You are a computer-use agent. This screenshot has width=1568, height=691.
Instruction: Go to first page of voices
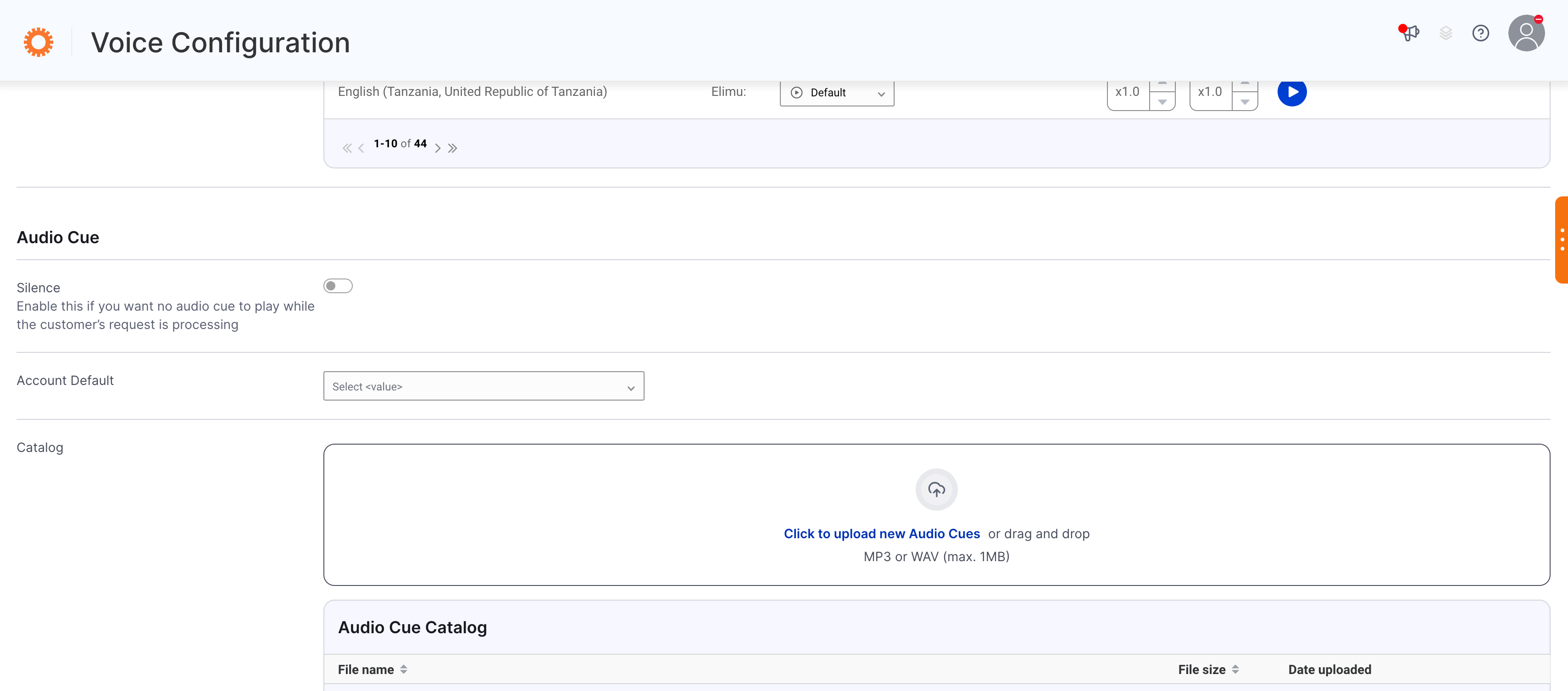click(x=347, y=148)
